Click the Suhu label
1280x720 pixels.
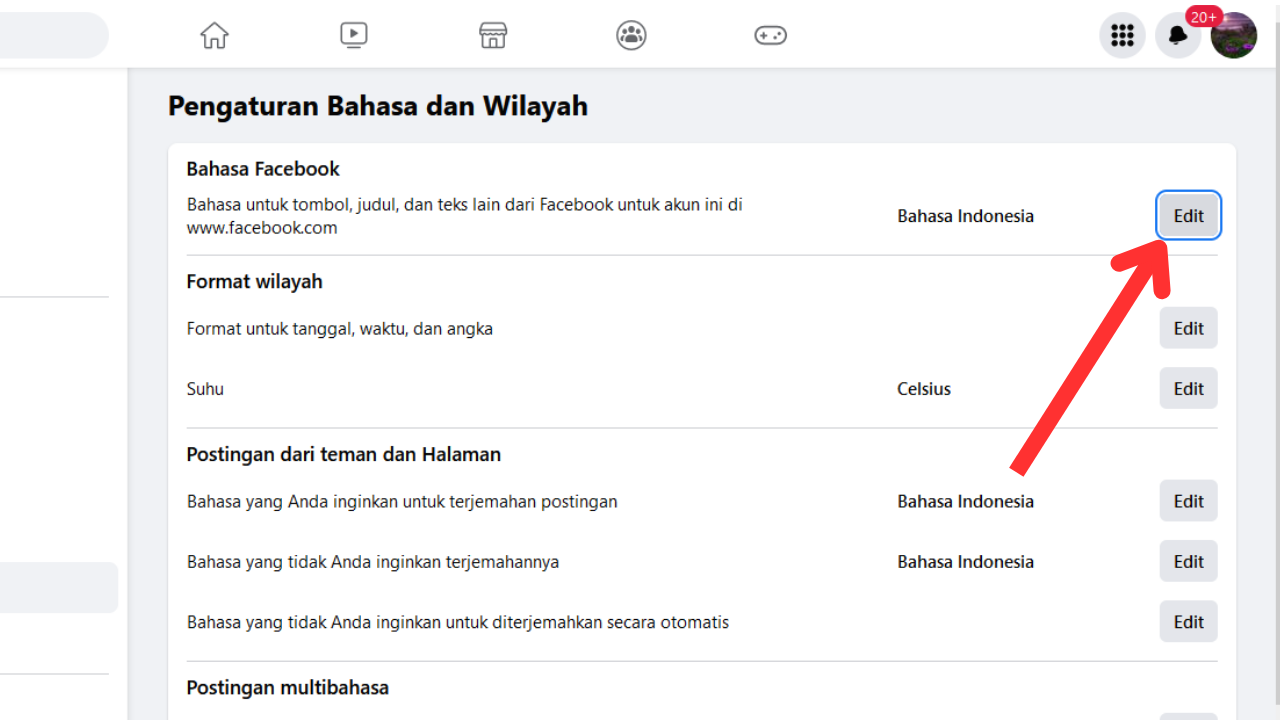pos(205,389)
